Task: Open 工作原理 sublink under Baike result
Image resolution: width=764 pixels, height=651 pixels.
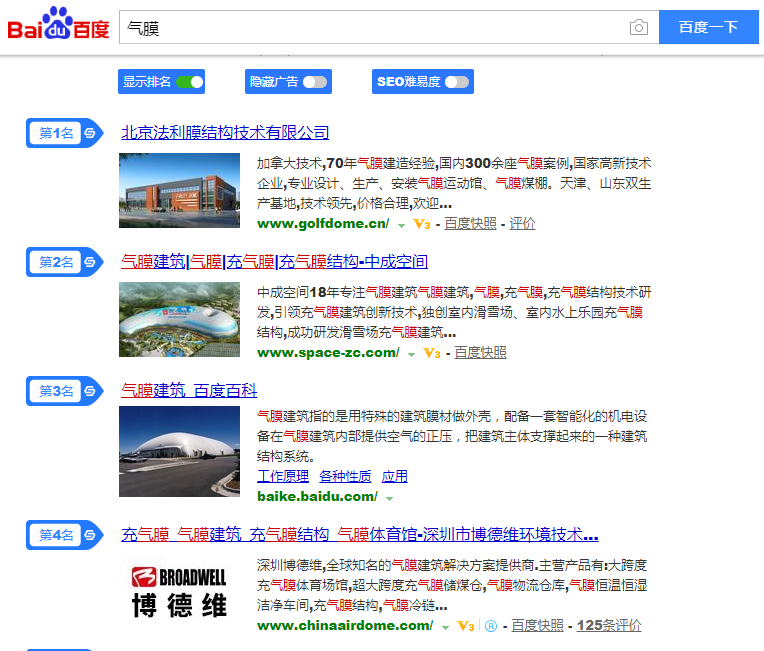Action: pyautogui.click(x=283, y=476)
